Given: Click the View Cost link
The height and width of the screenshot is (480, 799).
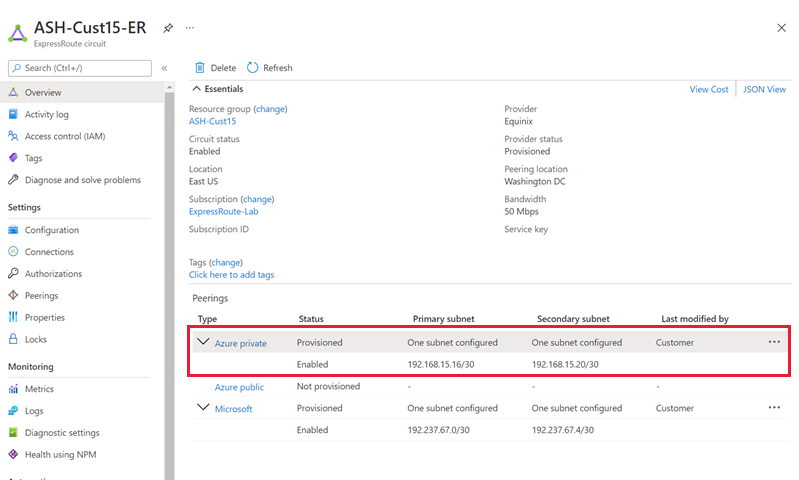Looking at the screenshot, I should tap(709, 89).
